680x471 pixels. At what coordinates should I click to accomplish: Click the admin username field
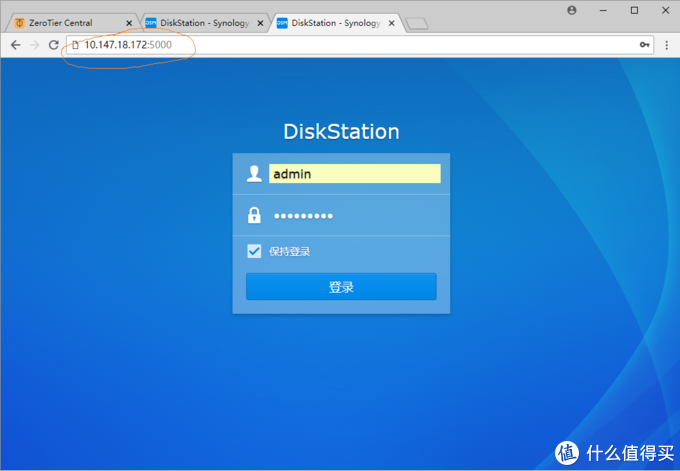point(354,174)
